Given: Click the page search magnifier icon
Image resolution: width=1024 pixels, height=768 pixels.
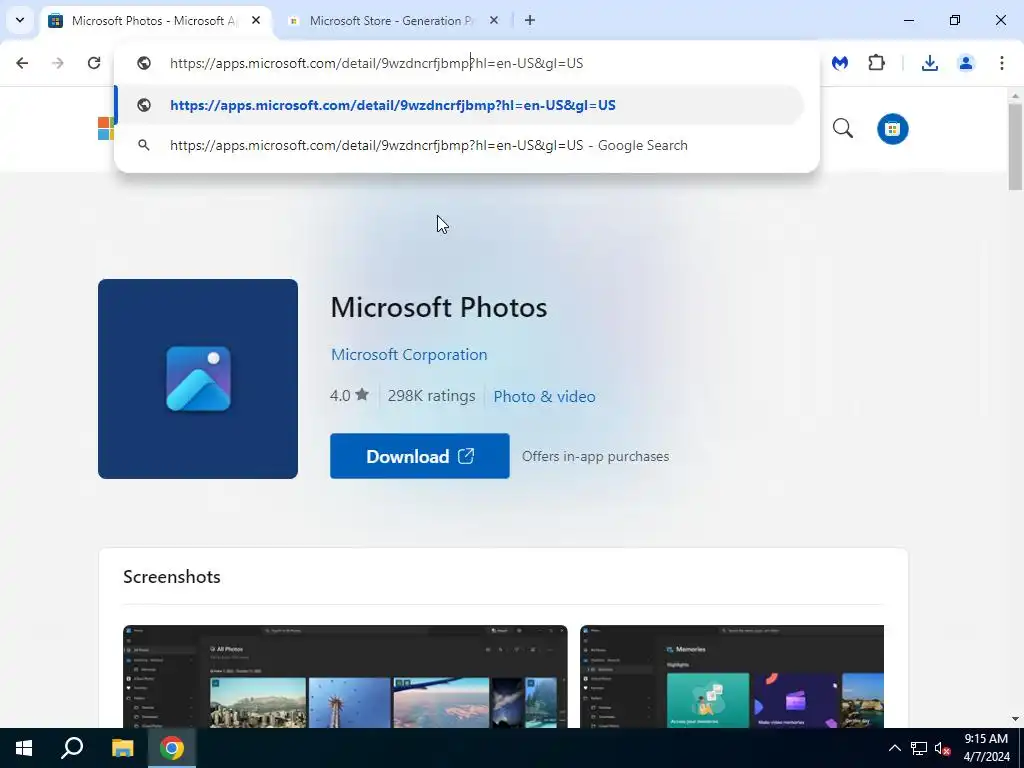Looking at the screenshot, I should [x=843, y=129].
